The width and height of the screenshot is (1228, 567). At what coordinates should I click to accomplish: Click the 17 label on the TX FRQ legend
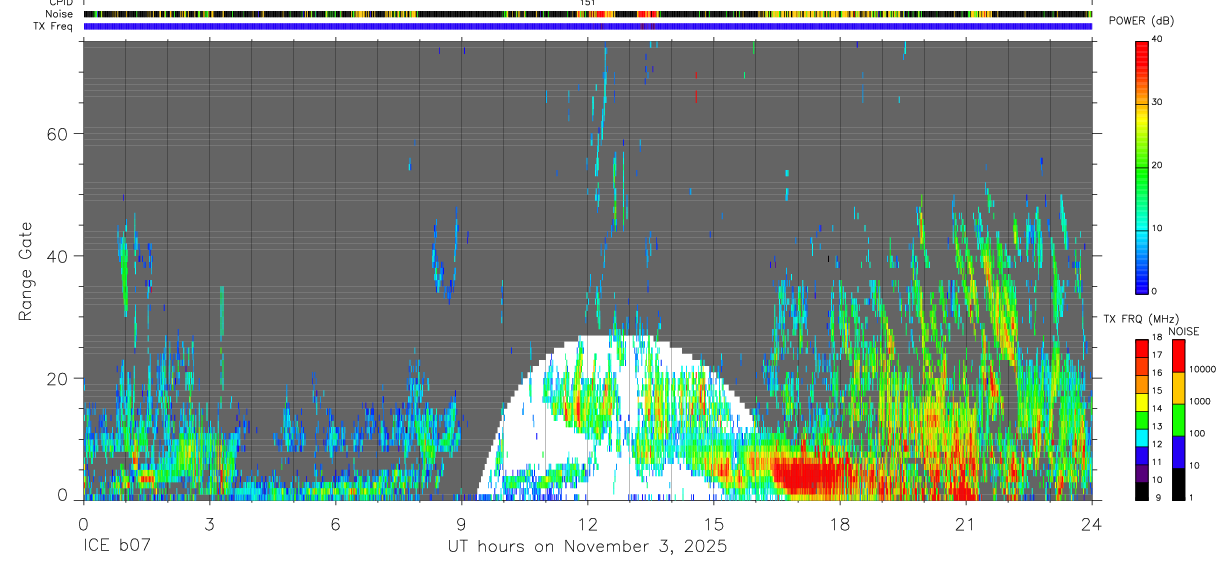[x=1156, y=355]
